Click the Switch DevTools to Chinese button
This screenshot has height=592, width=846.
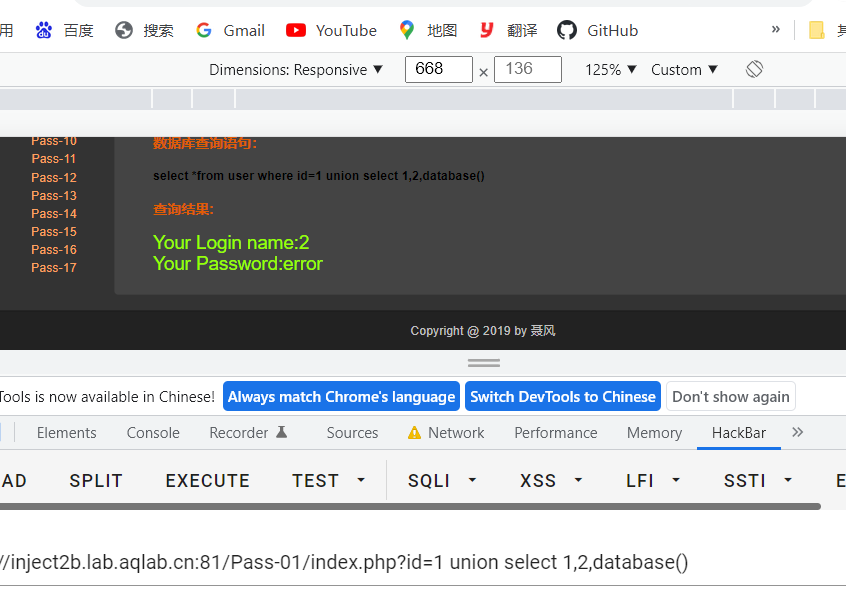click(562, 396)
